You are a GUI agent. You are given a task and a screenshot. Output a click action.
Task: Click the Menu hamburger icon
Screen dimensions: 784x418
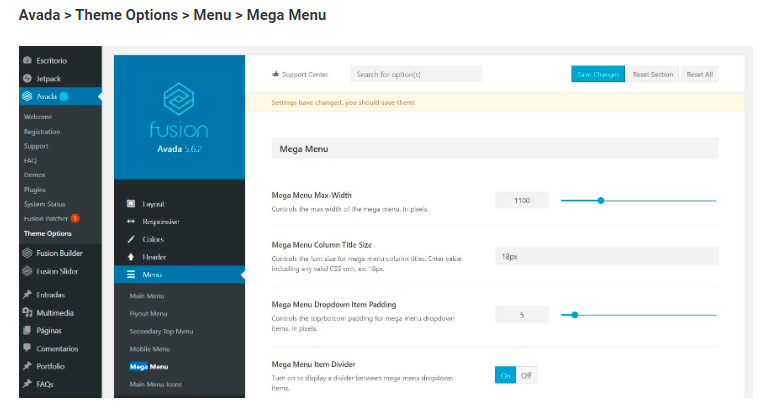click(x=131, y=274)
